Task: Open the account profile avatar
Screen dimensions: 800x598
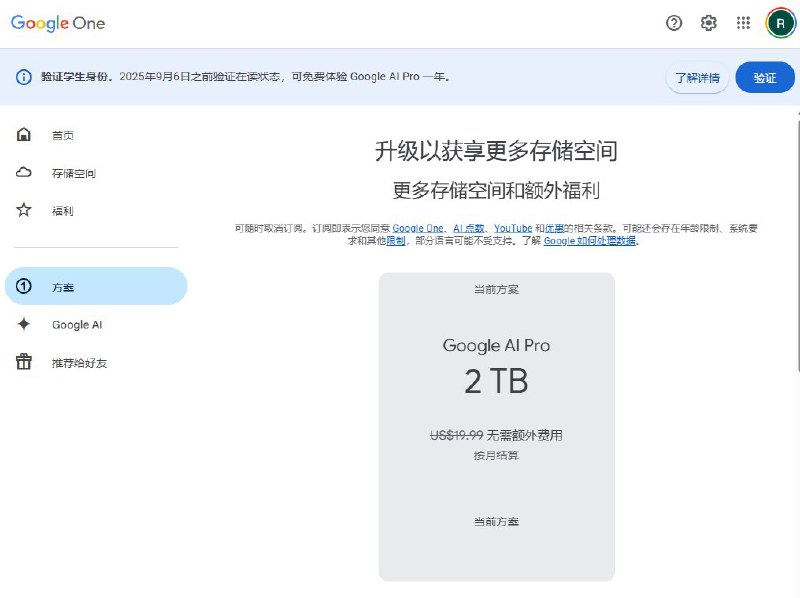Action: coord(780,23)
